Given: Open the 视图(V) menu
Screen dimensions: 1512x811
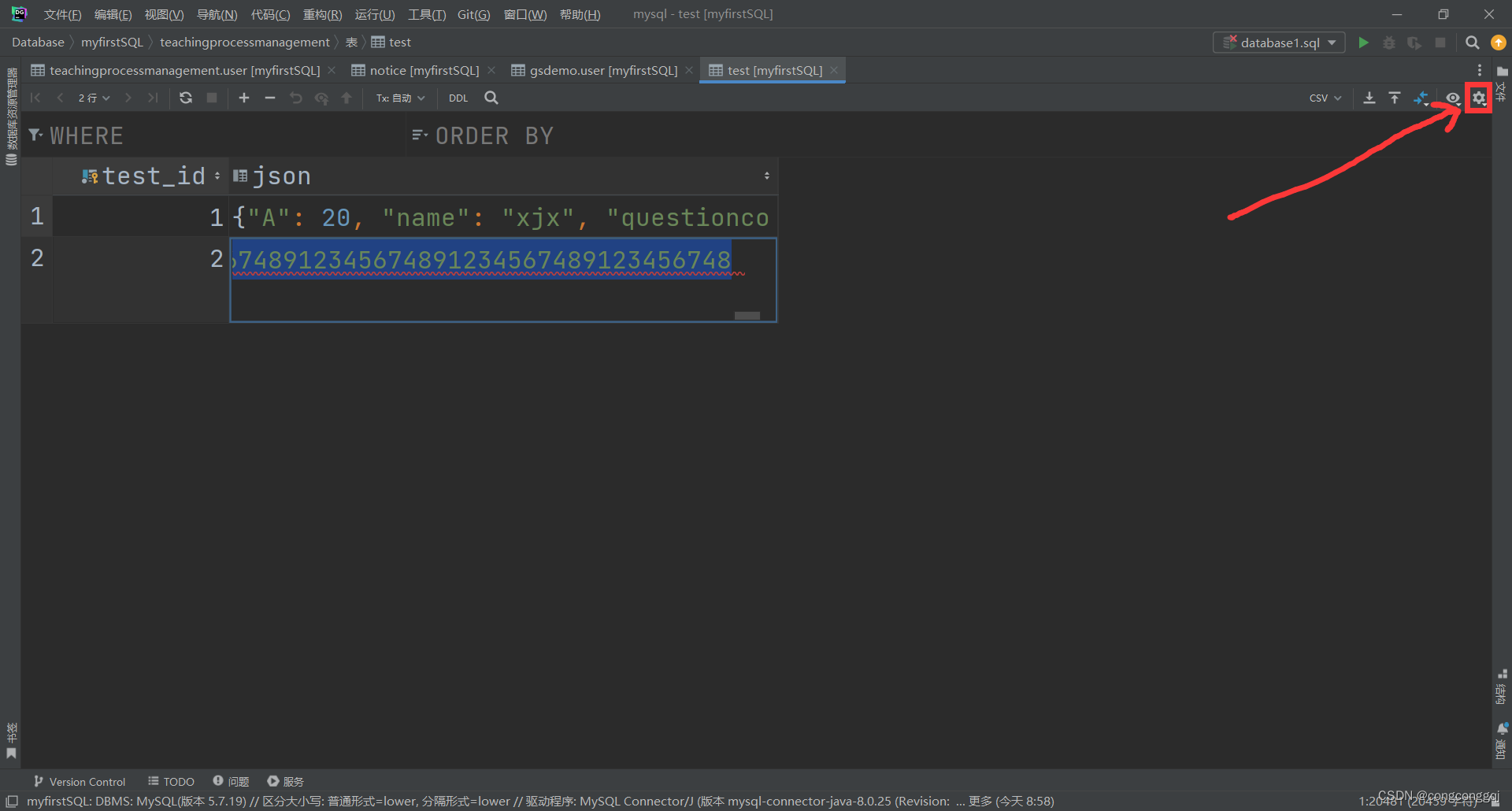Looking at the screenshot, I should click(164, 14).
